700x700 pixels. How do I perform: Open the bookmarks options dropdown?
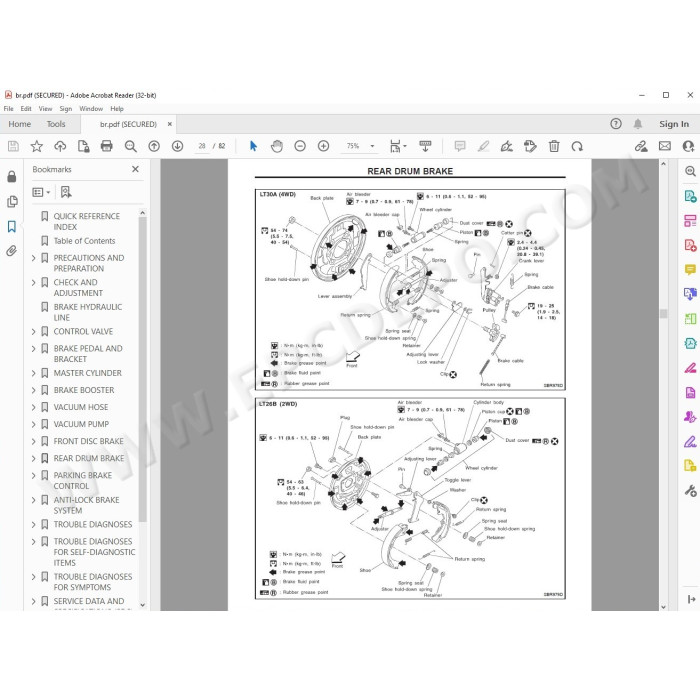click(41, 192)
